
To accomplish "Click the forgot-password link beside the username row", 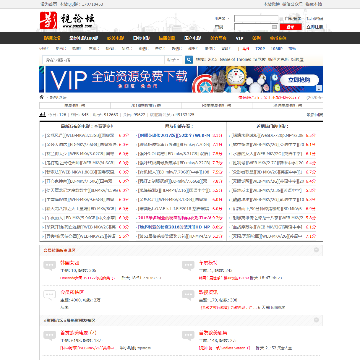I will pyautogui.click(x=314, y=19).
